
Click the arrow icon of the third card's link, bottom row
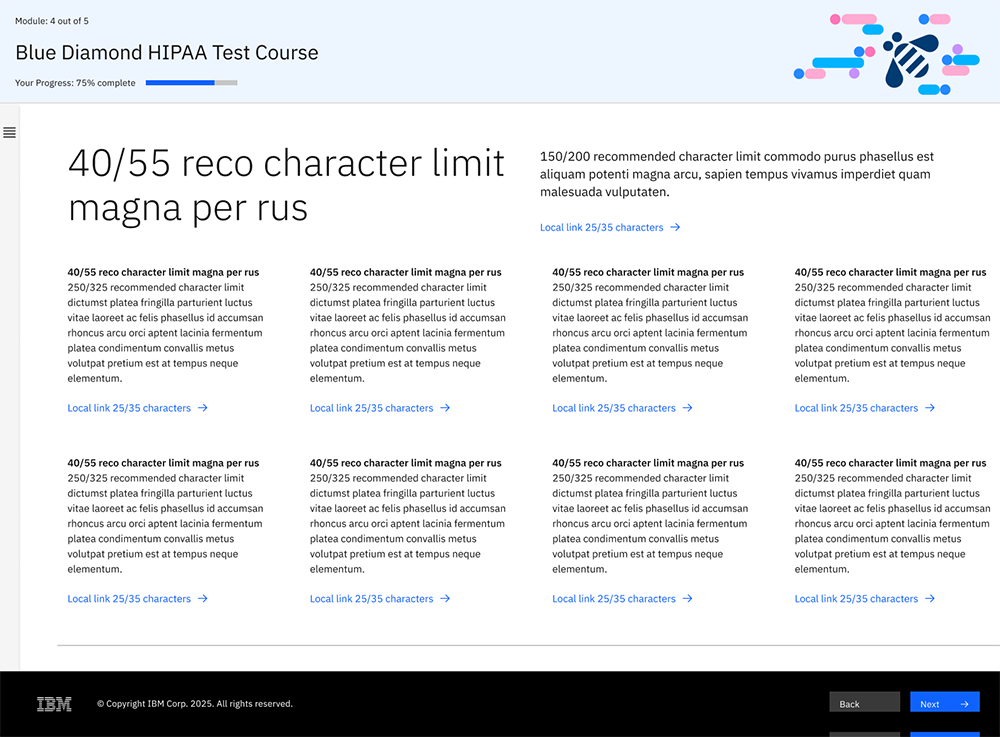point(687,599)
